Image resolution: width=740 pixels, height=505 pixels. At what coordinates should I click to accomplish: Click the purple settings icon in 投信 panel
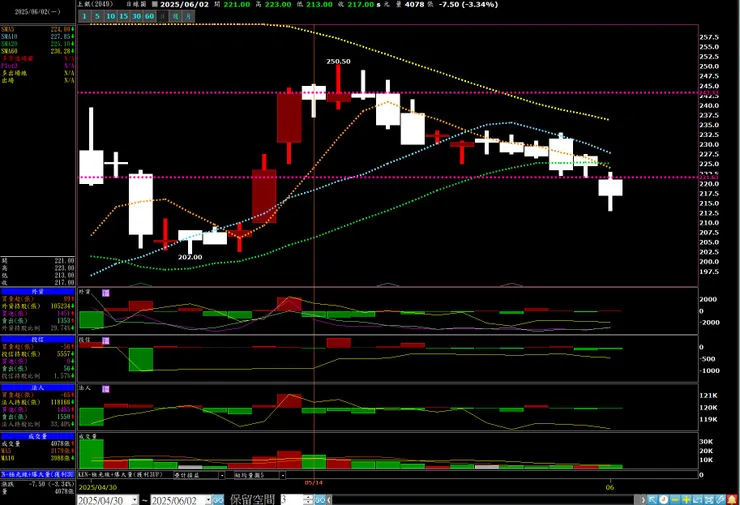(x=106, y=340)
